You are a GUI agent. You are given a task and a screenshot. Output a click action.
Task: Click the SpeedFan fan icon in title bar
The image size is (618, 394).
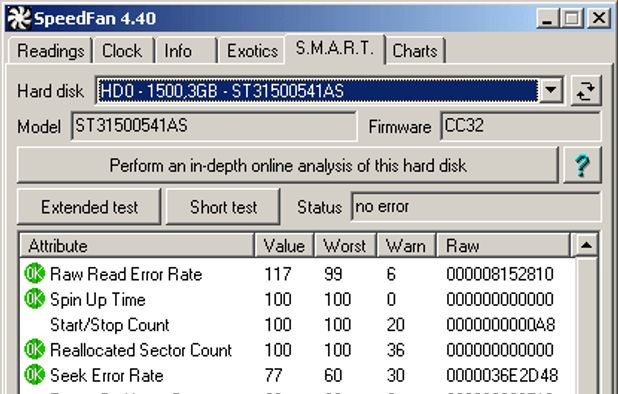pyautogui.click(x=18, y=18)
